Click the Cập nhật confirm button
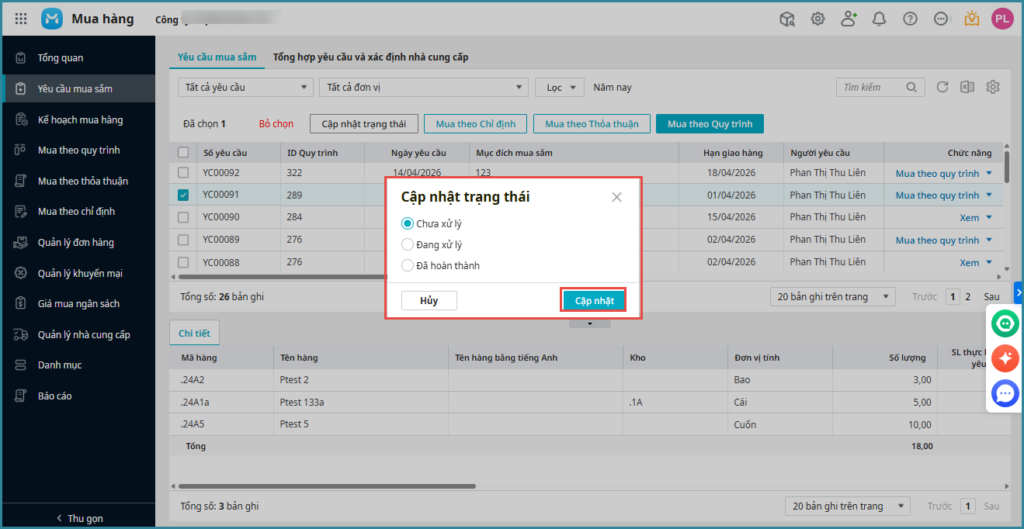 click(594, 300)
